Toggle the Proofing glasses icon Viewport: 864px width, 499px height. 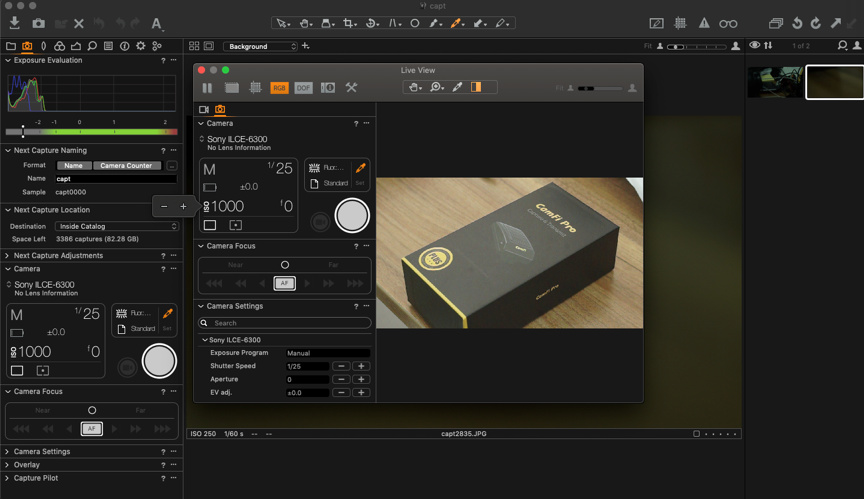pos(728,24)
